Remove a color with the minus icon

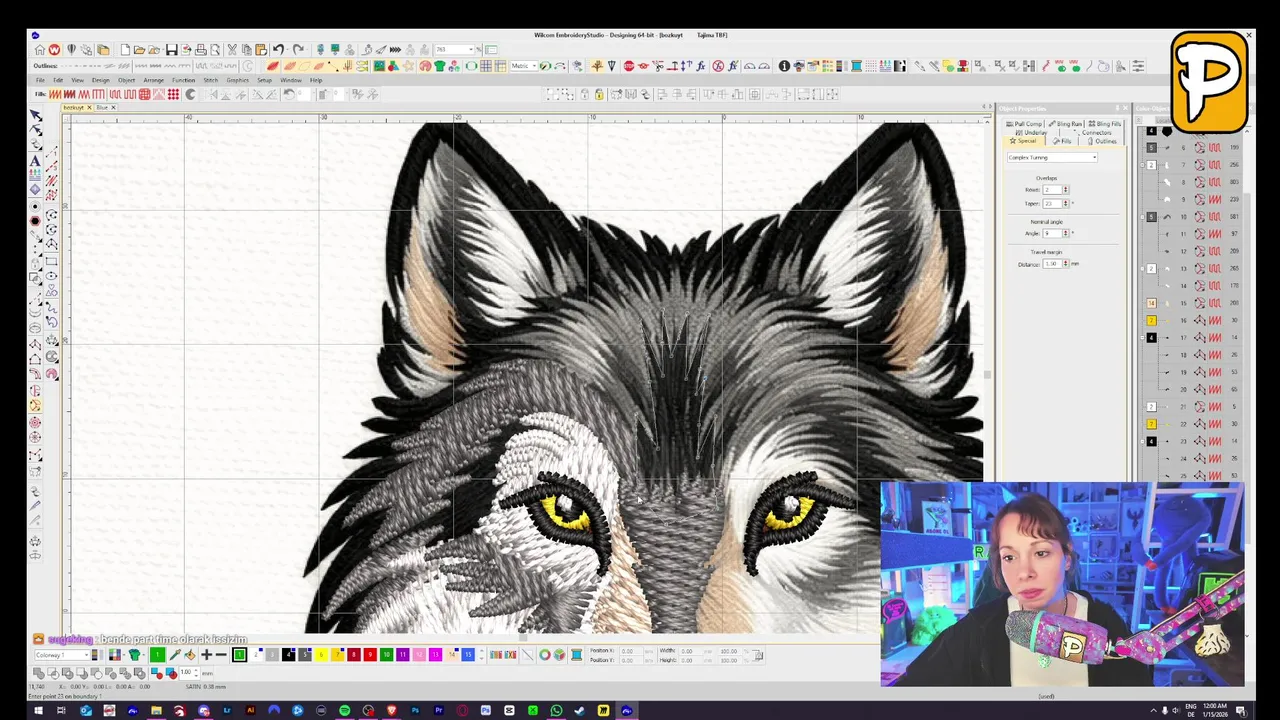pyautogui.click(x=221, y=655)
